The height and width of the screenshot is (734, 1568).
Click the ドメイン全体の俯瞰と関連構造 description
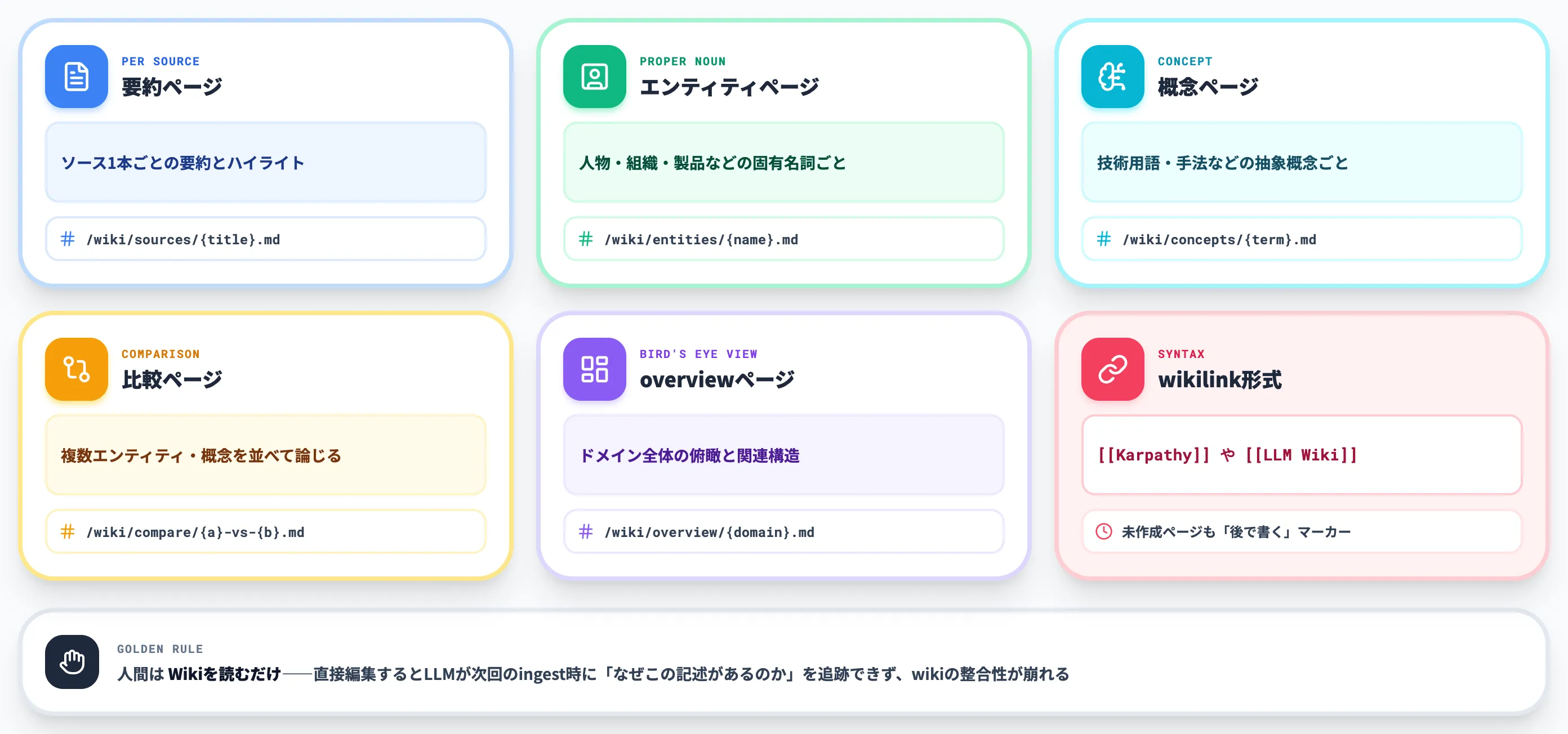(689, 455)
